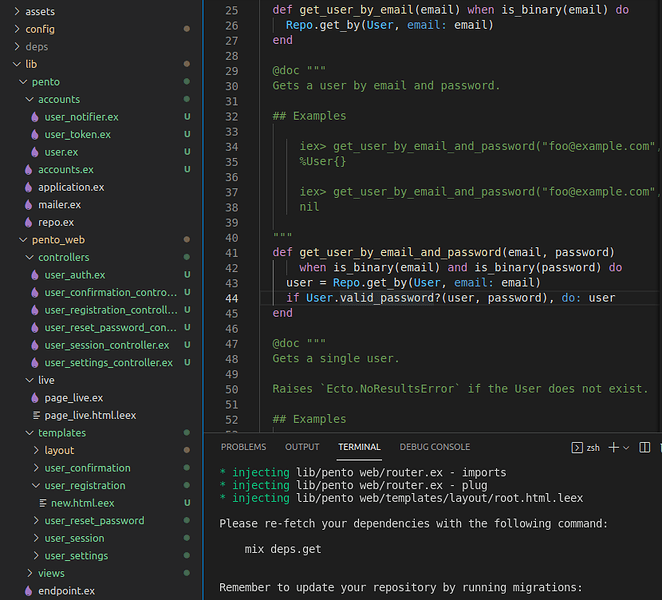The height and width of the screenshot is (600, 662).
Task: Expand the user_session folder
Action: pos(36,538)
